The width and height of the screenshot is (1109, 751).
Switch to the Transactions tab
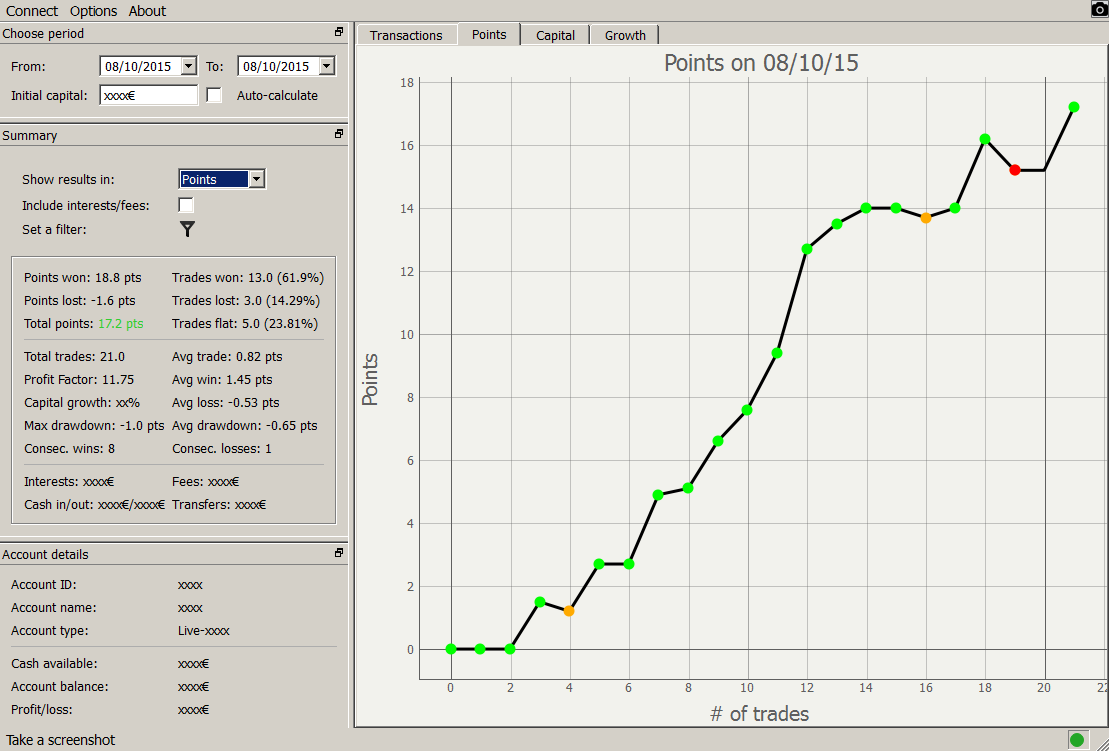(x=406, y=35)
